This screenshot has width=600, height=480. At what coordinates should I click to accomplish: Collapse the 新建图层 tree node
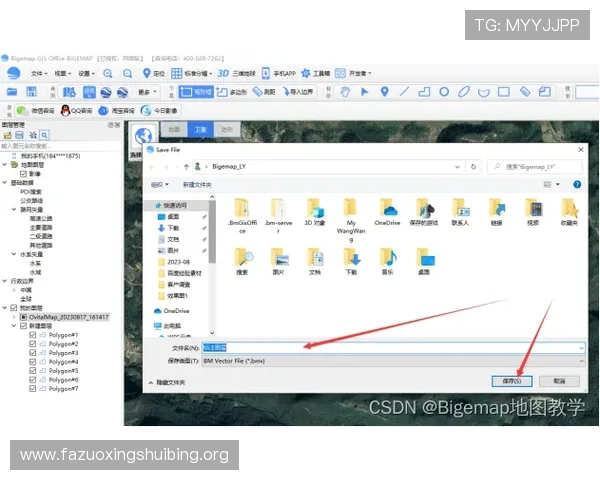[x=14, y=326]
